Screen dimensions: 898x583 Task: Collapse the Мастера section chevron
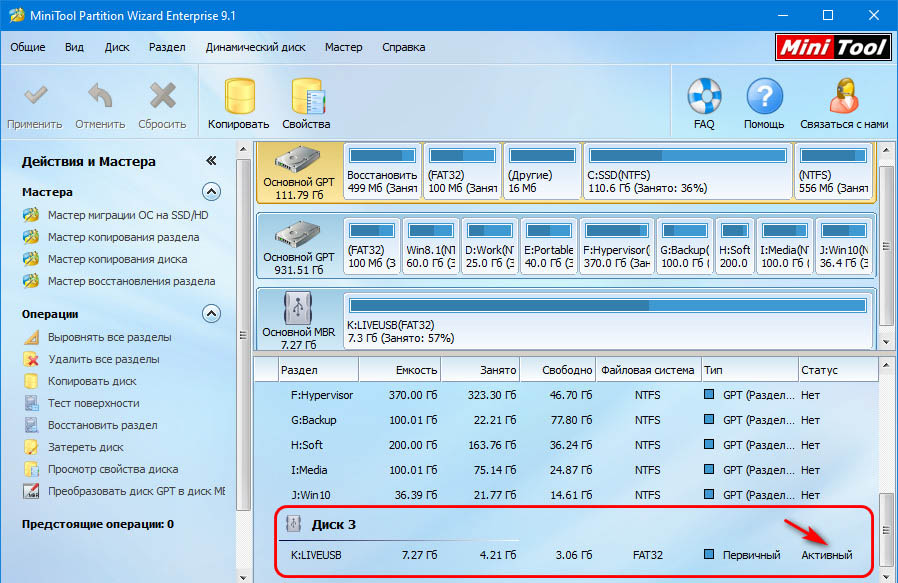point(211,191)
